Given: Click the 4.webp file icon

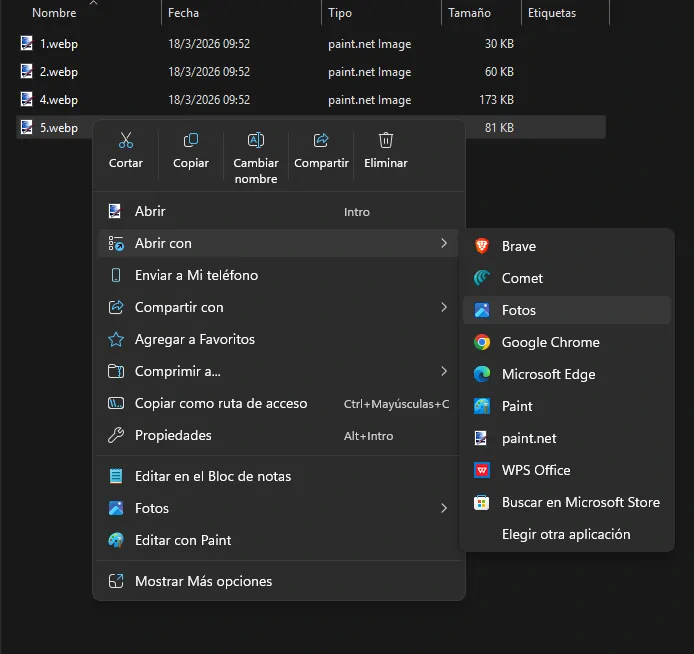Looking at the screenshot, I should point(27,99).
